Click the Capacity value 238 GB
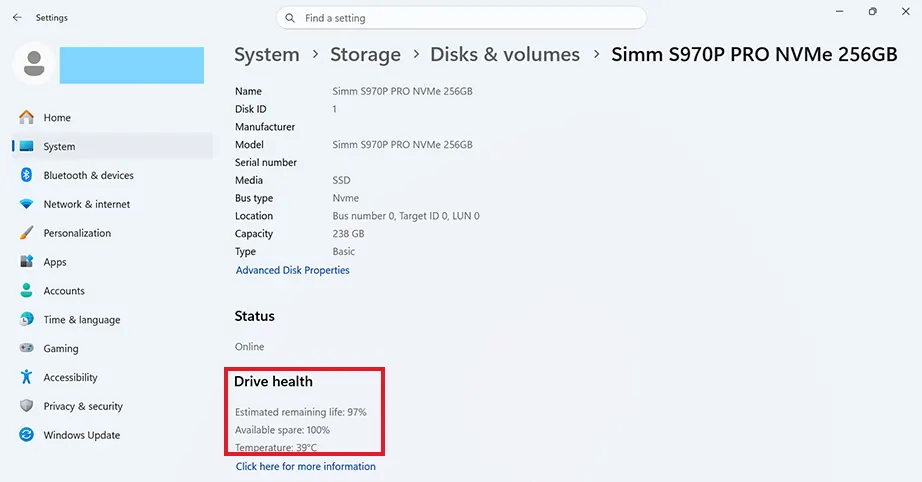Image resolution: width=922 pixels, height=482 pixels. (348, 233)
